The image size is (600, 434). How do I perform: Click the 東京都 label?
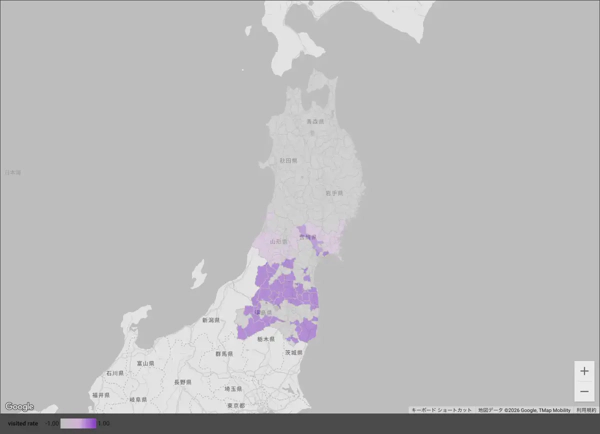[236, 405]
